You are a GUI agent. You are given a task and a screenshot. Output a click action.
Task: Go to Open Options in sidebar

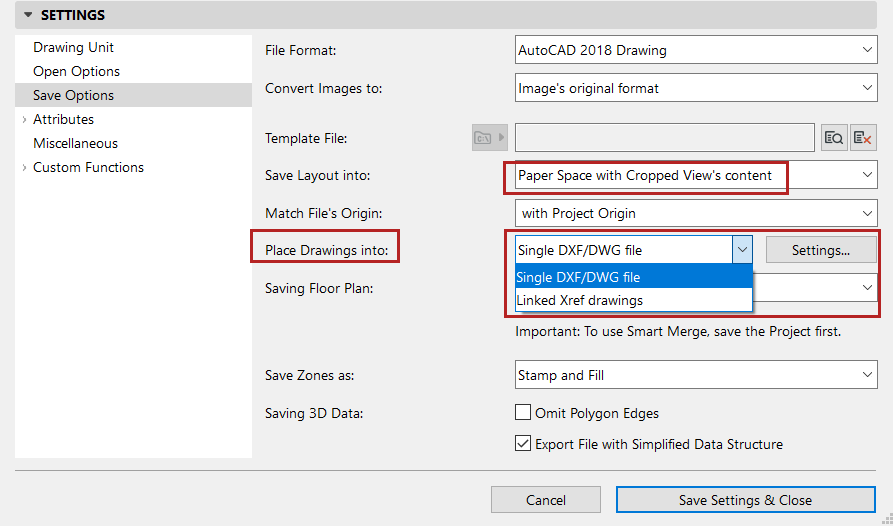(77, 72)
